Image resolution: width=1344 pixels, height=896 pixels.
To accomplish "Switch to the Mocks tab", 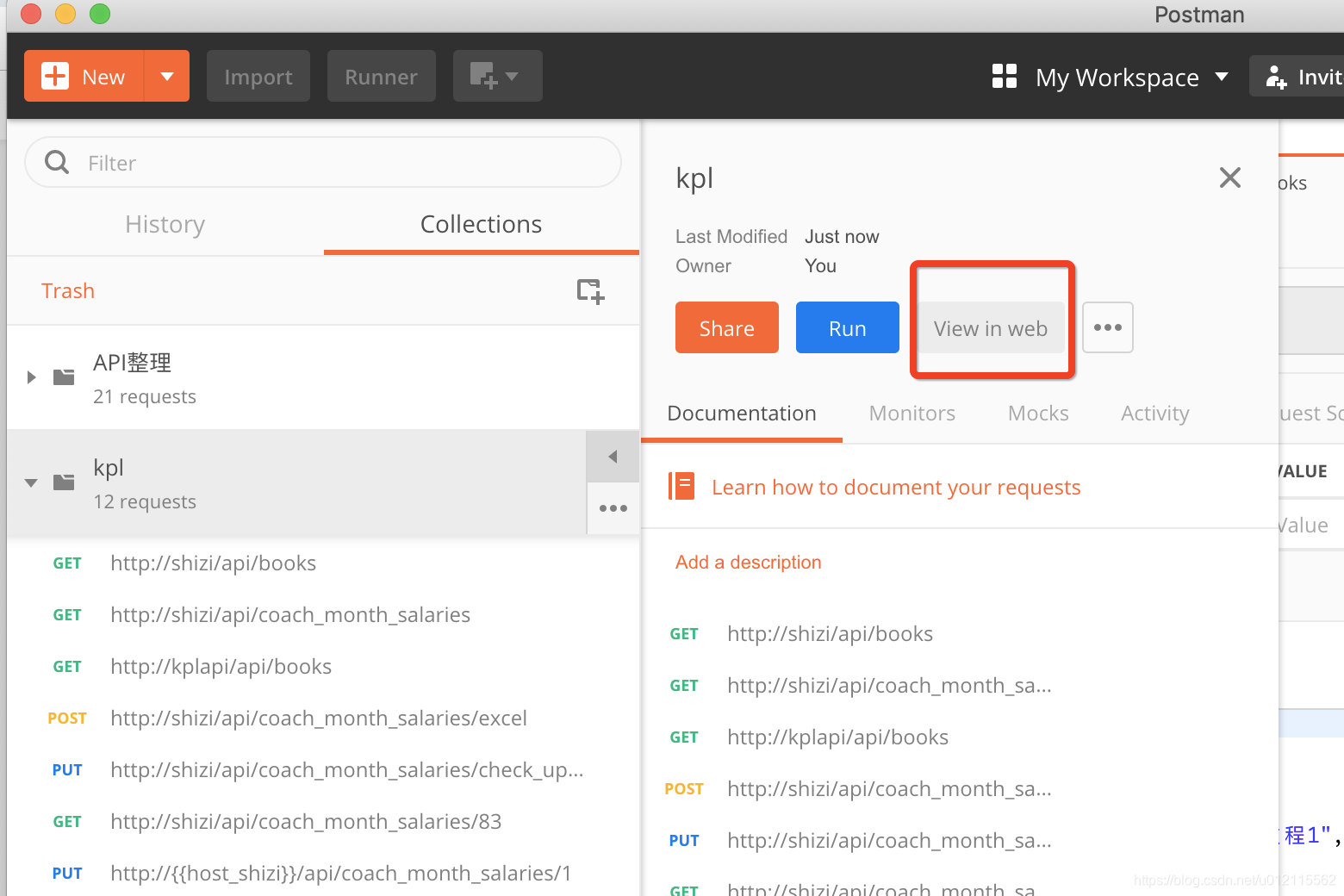I will 1038,414.
